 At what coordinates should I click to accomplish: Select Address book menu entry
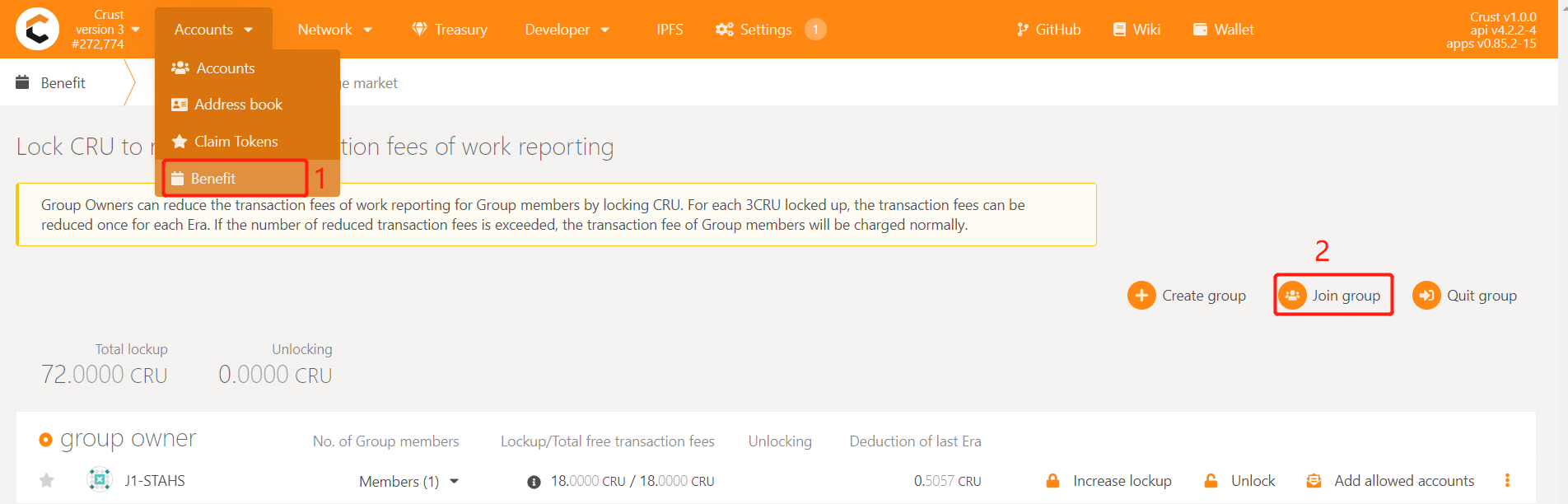[247, 105]
